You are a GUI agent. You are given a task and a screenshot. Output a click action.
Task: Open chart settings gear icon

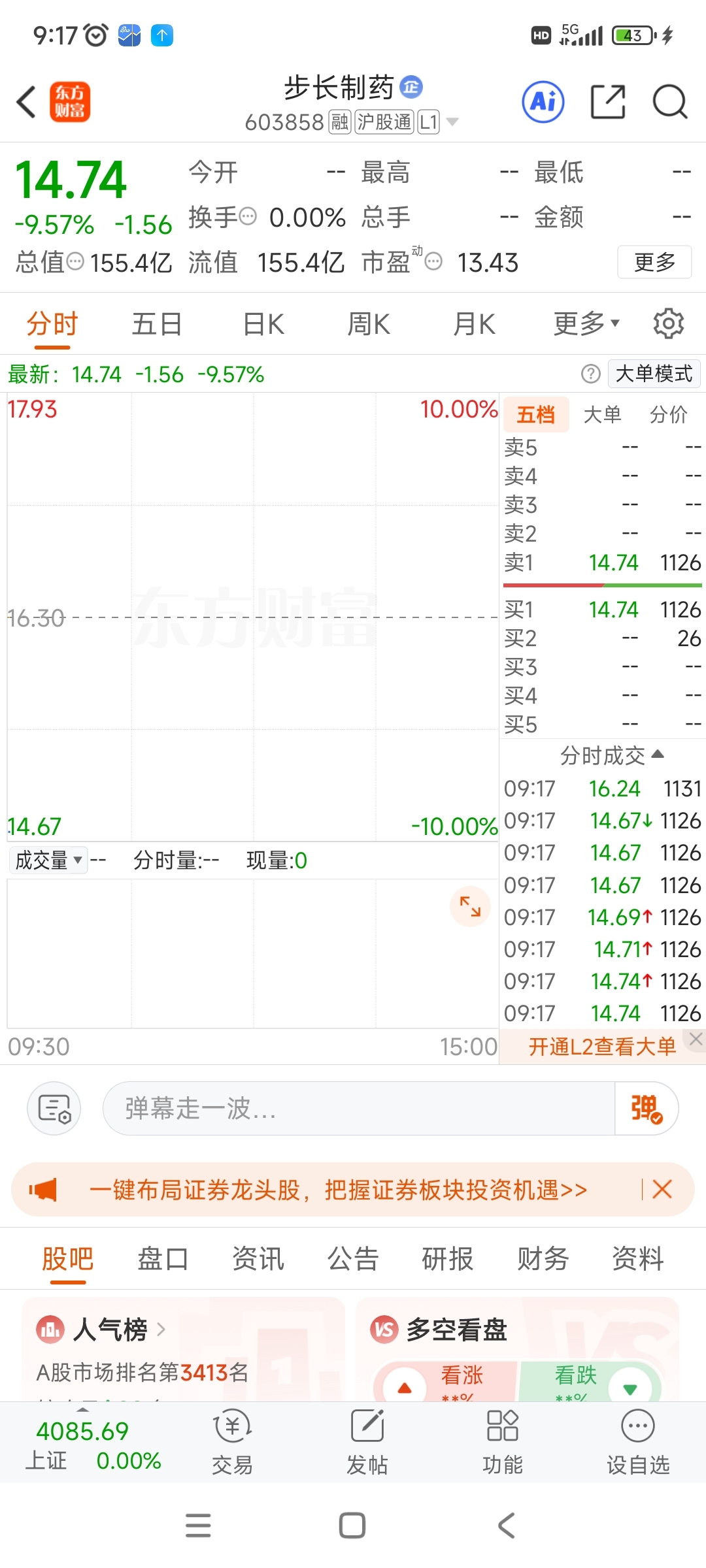pos(669,323)
